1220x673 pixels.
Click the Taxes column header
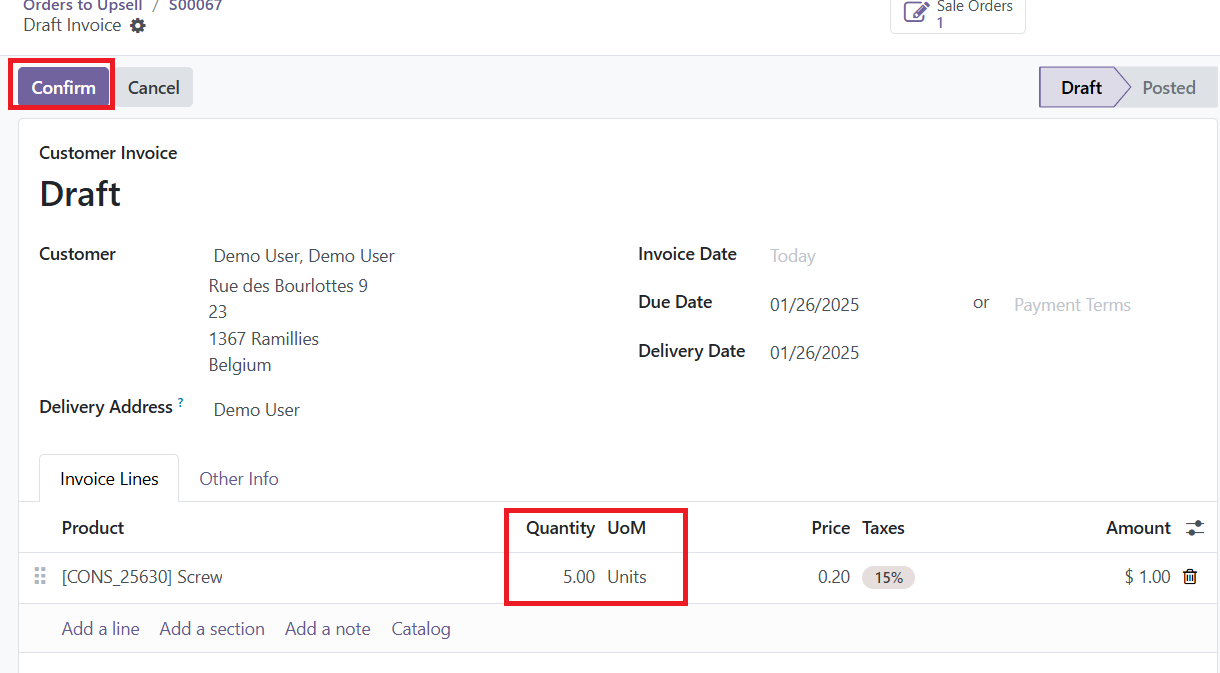coord(884,528)
